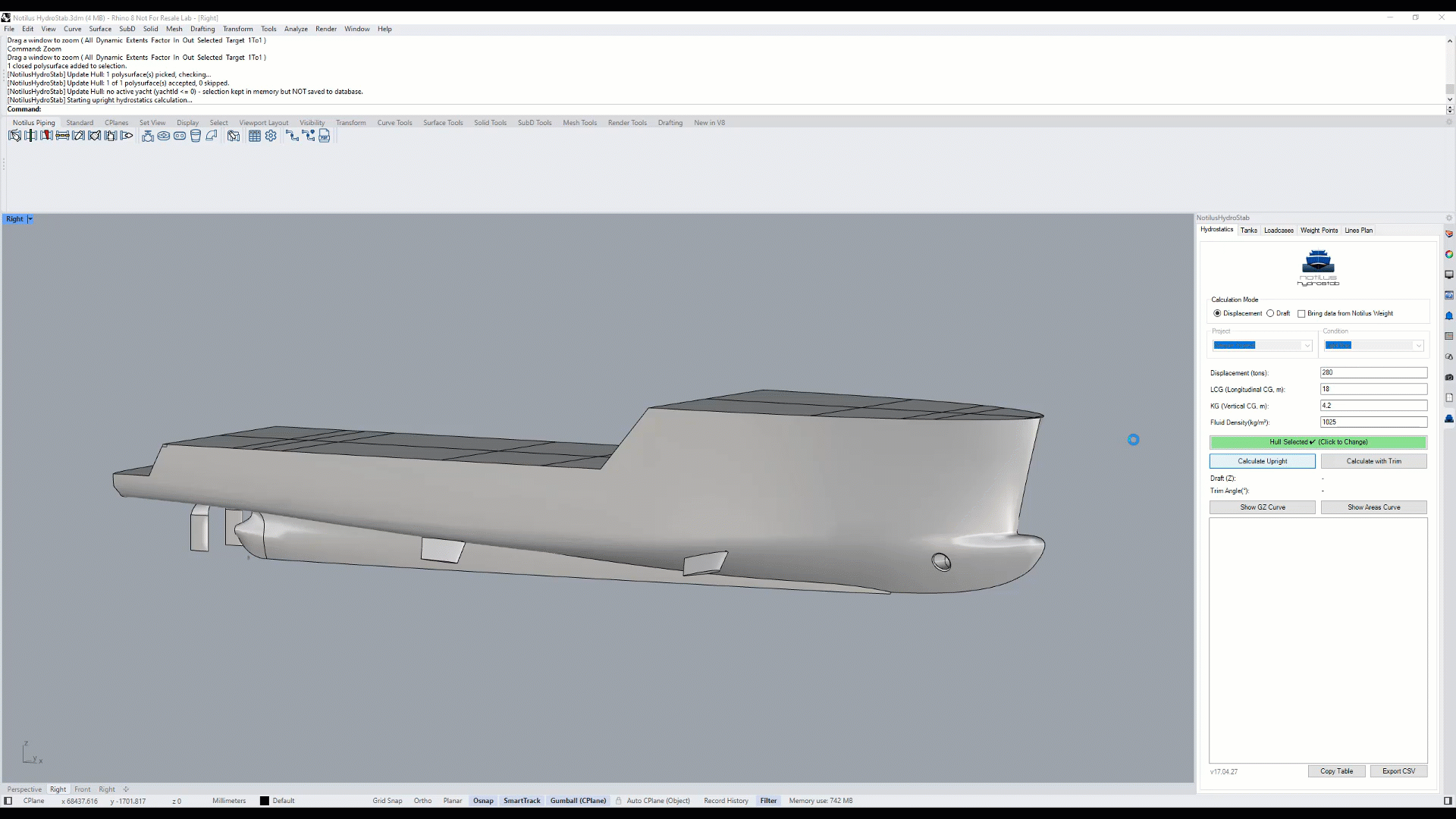Viewport: 1456px width, 819px height.
Task: Toggle Planar mode in status bar
Action: 453,801
